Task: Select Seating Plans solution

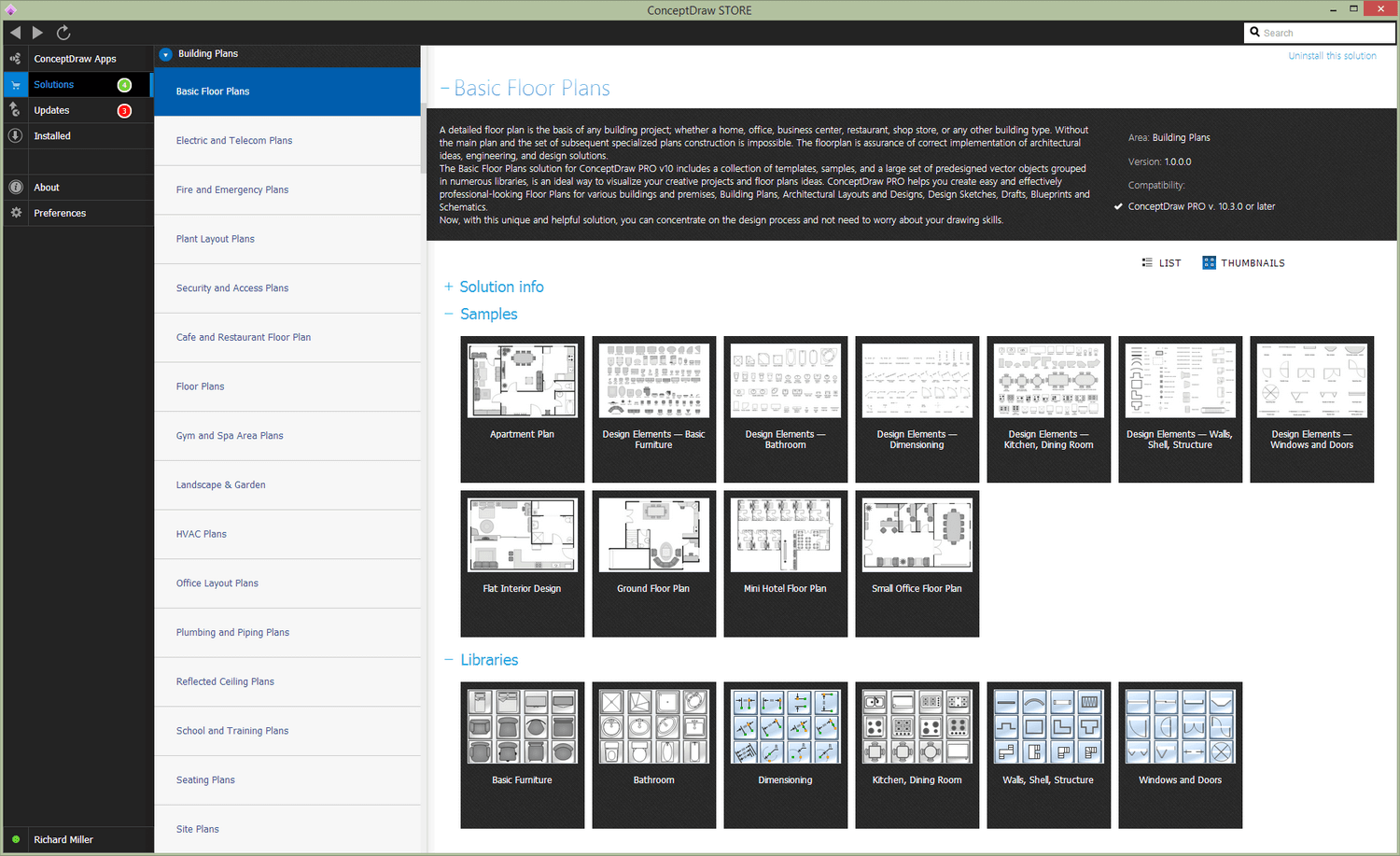Action: click(x=287, y=780)
